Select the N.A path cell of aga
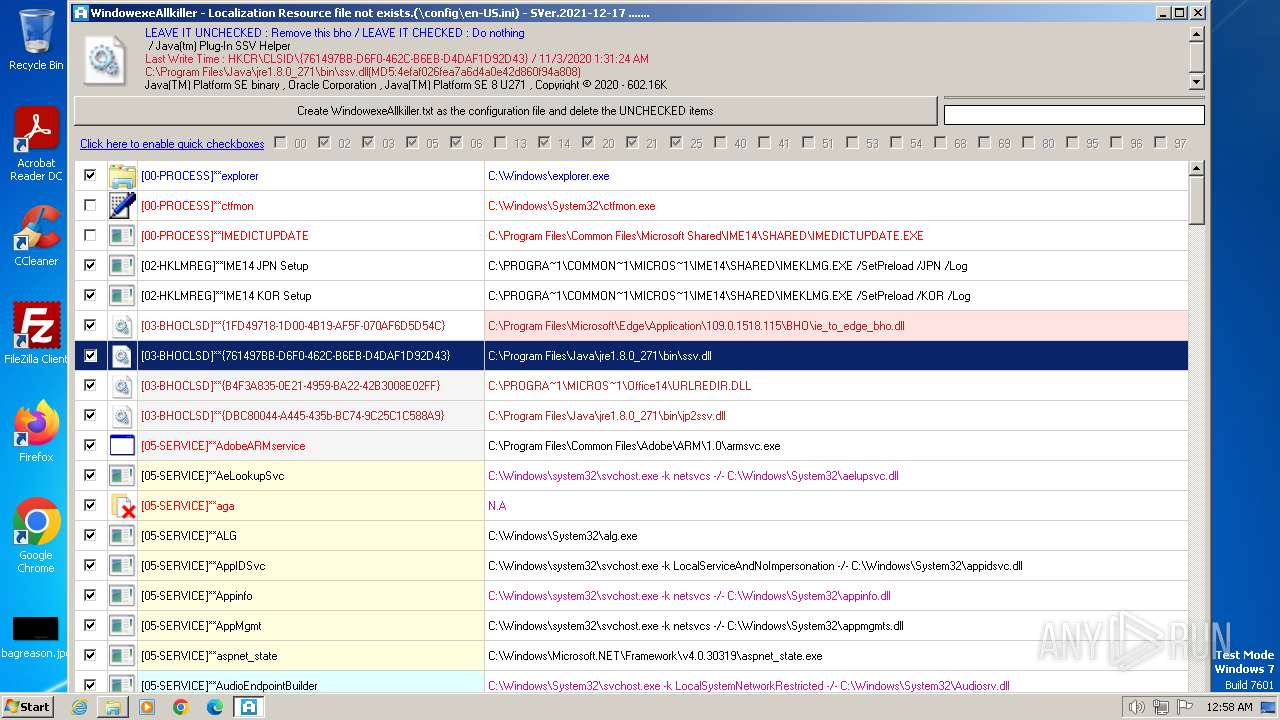Viewport: 1280px width, 720px height. pyautogui.click(x=836, y=506)
